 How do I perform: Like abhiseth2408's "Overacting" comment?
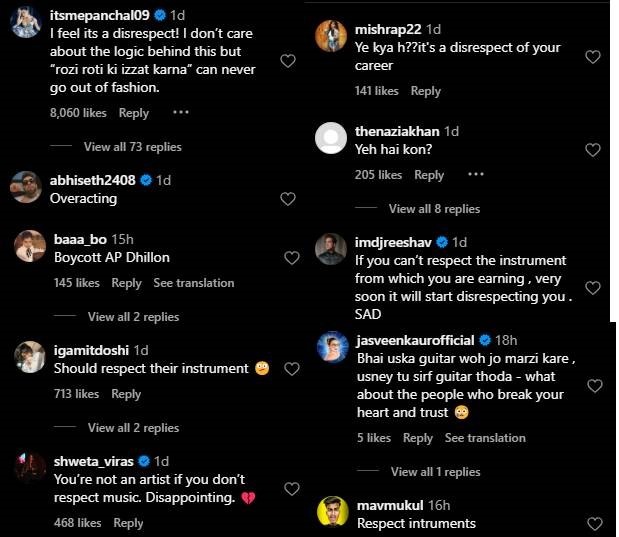pyautogui.click(x=288, y=199)
